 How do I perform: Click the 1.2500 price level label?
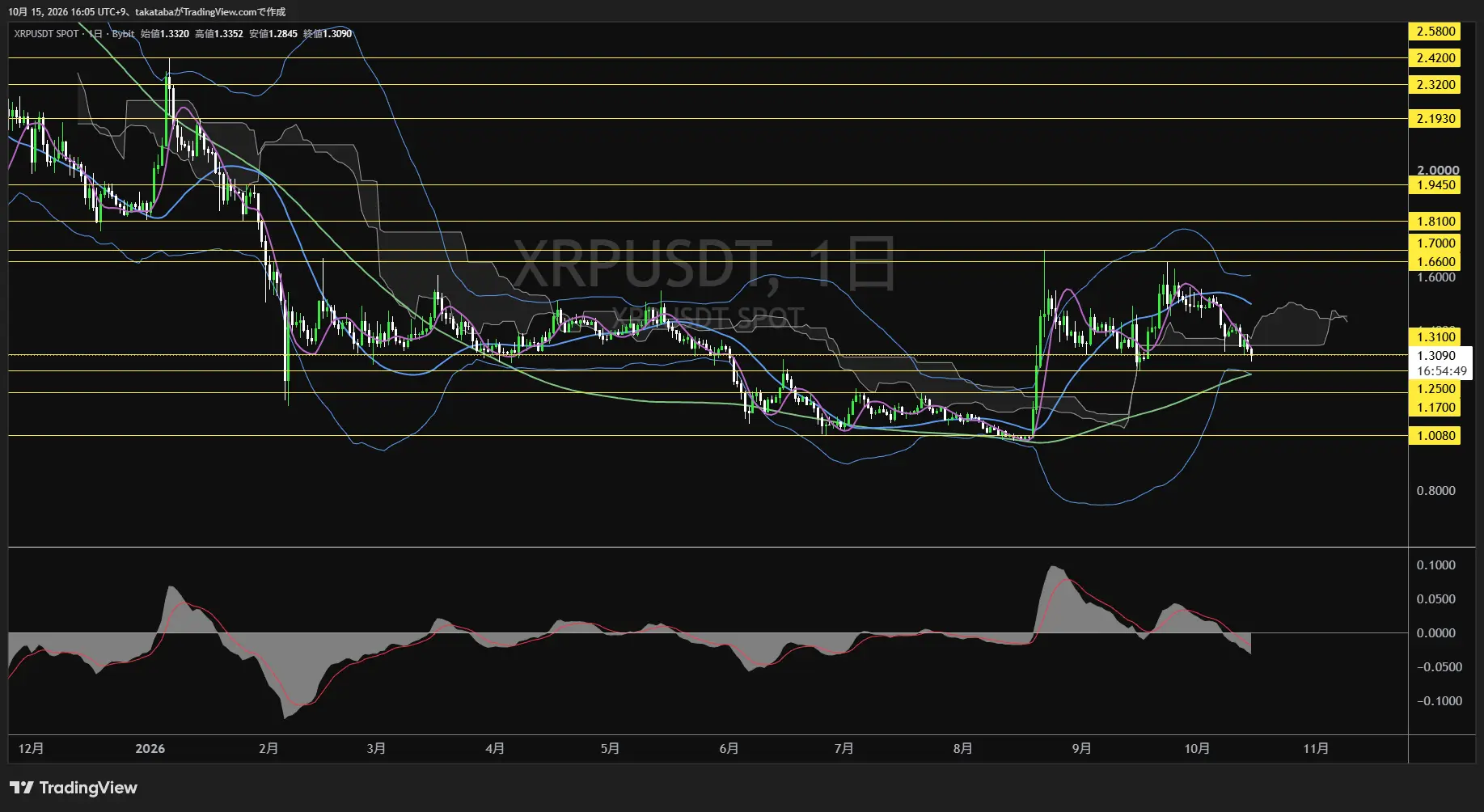point(1434,389)
